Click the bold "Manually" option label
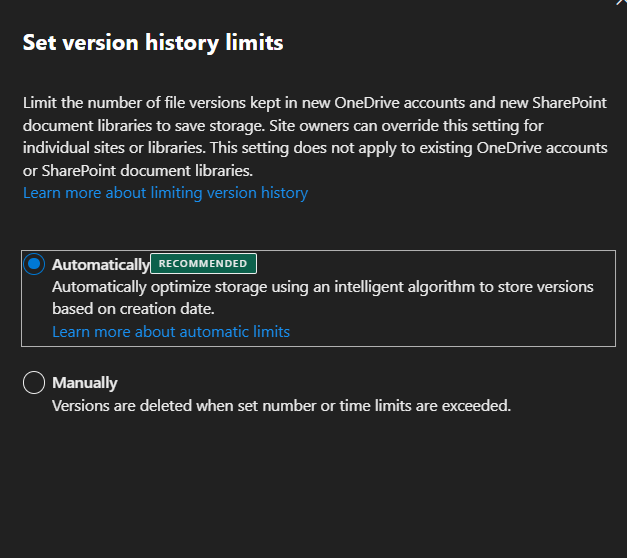 pyautogui.click(x=85, y=383)
